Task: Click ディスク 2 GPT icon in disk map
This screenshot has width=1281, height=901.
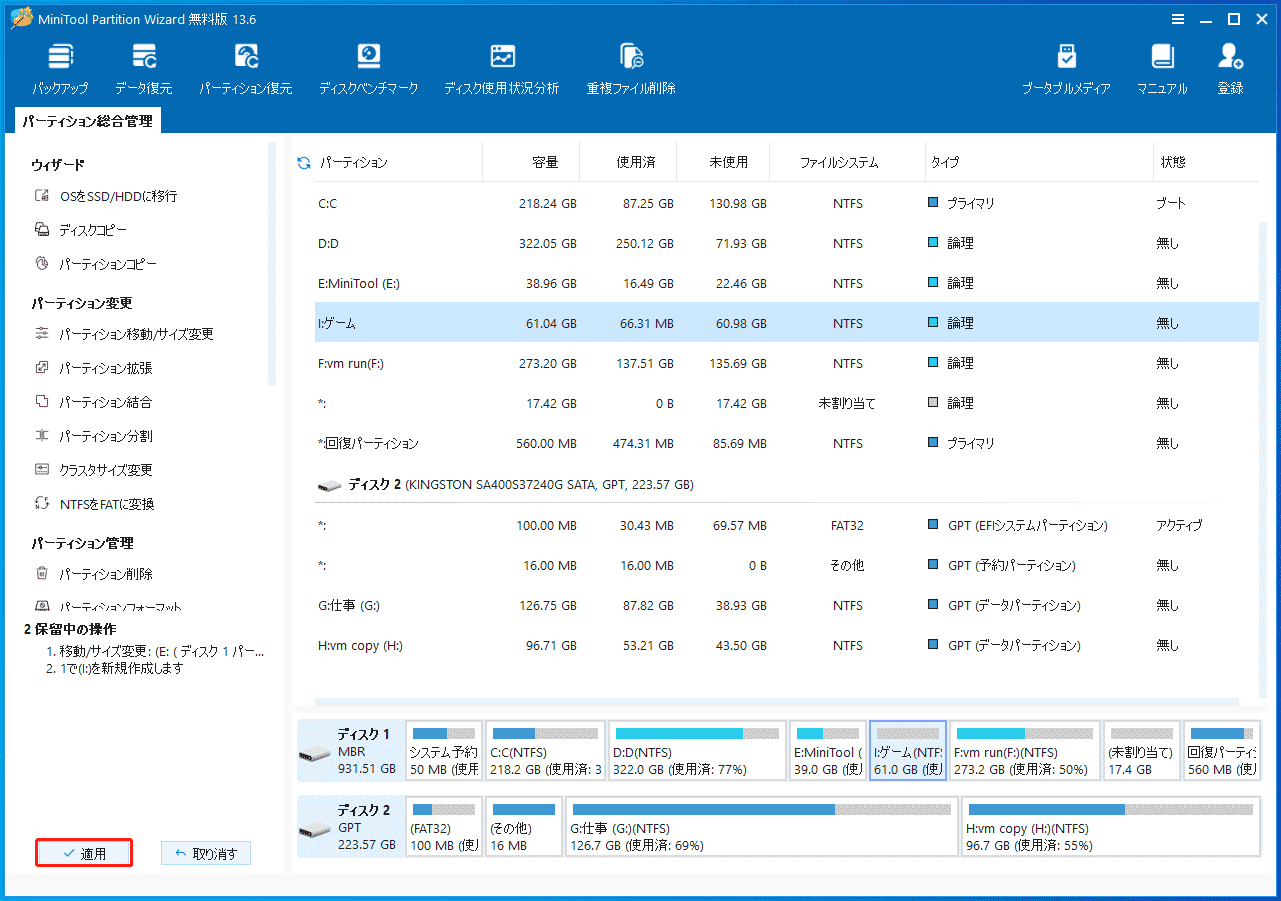Action: point(315,831)
